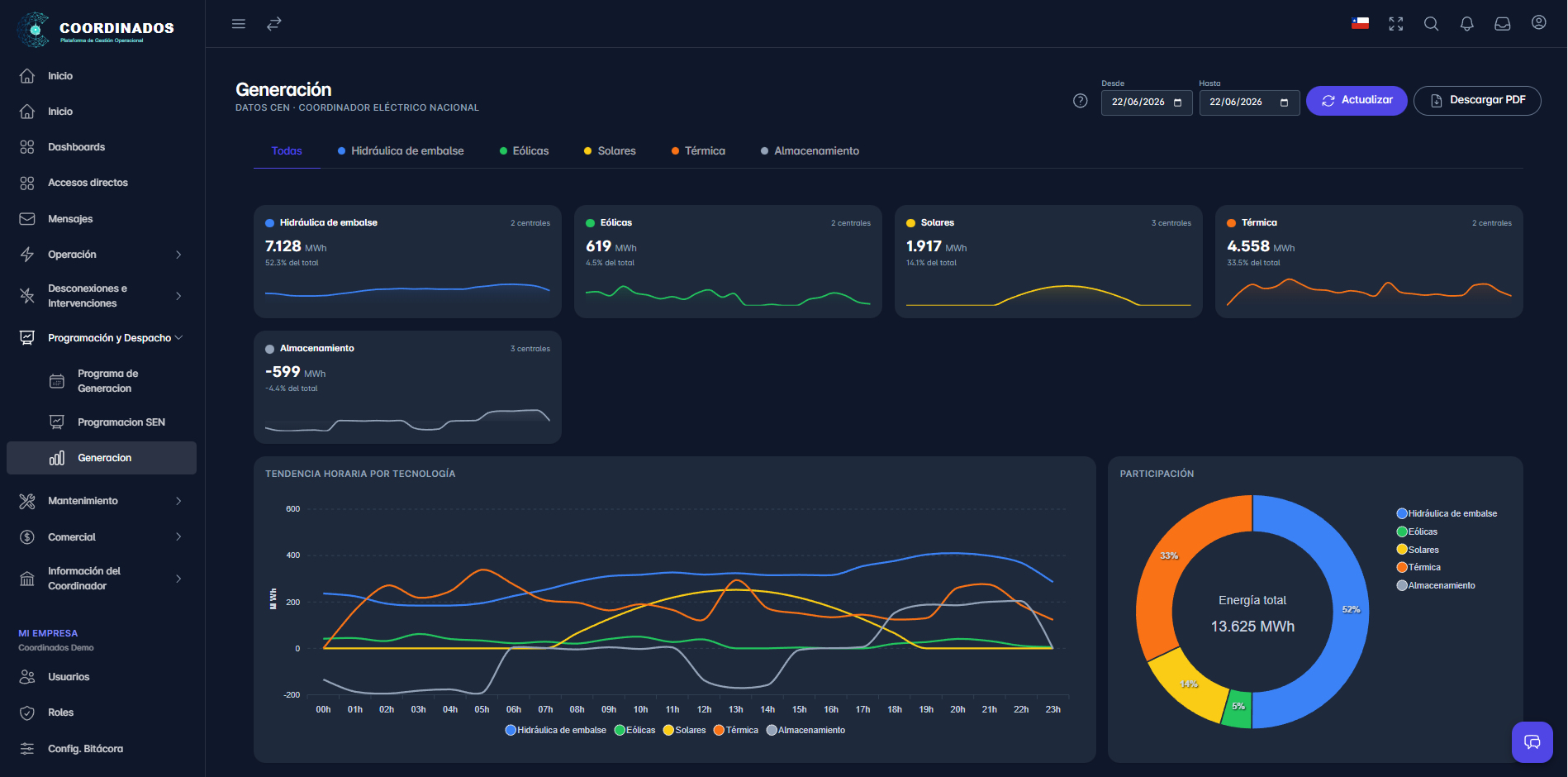
Task: Click the hamburger menu icon
Action: click(x=239, y=24)
